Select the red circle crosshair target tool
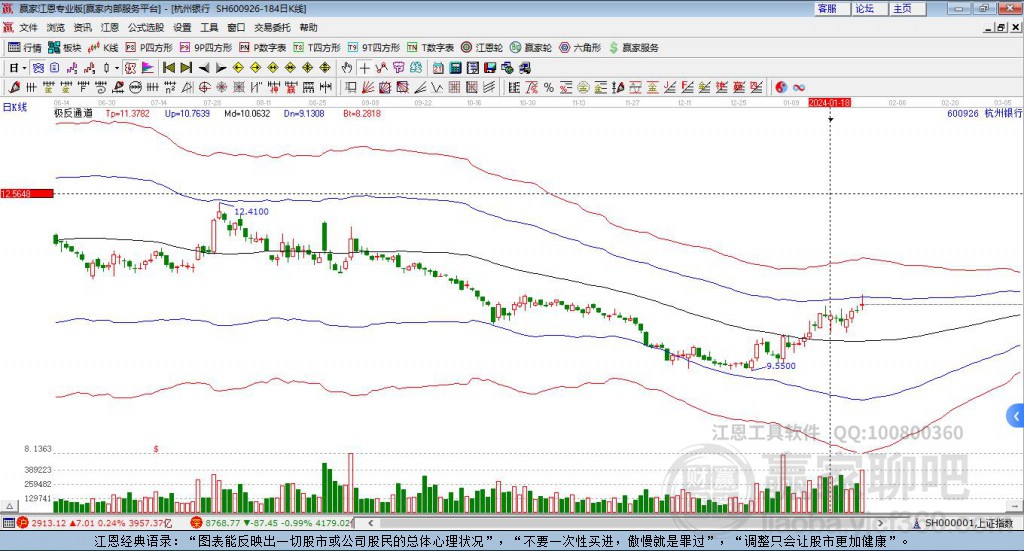The height and width of the screenshot is (551, 1024). [x=204, y=87]
